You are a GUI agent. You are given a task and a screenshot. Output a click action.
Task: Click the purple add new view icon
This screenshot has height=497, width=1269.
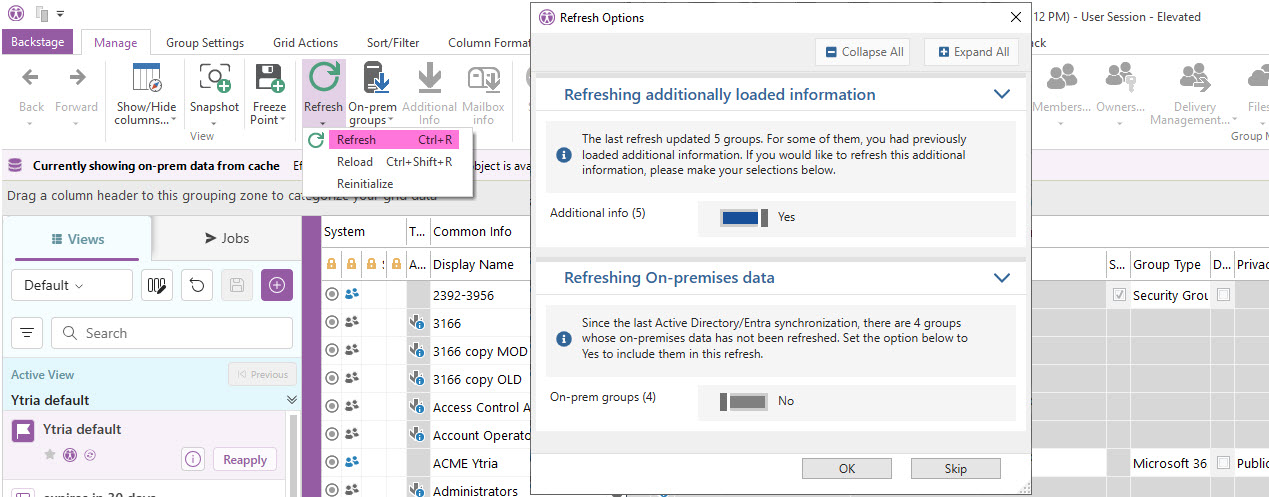[277, 285]
